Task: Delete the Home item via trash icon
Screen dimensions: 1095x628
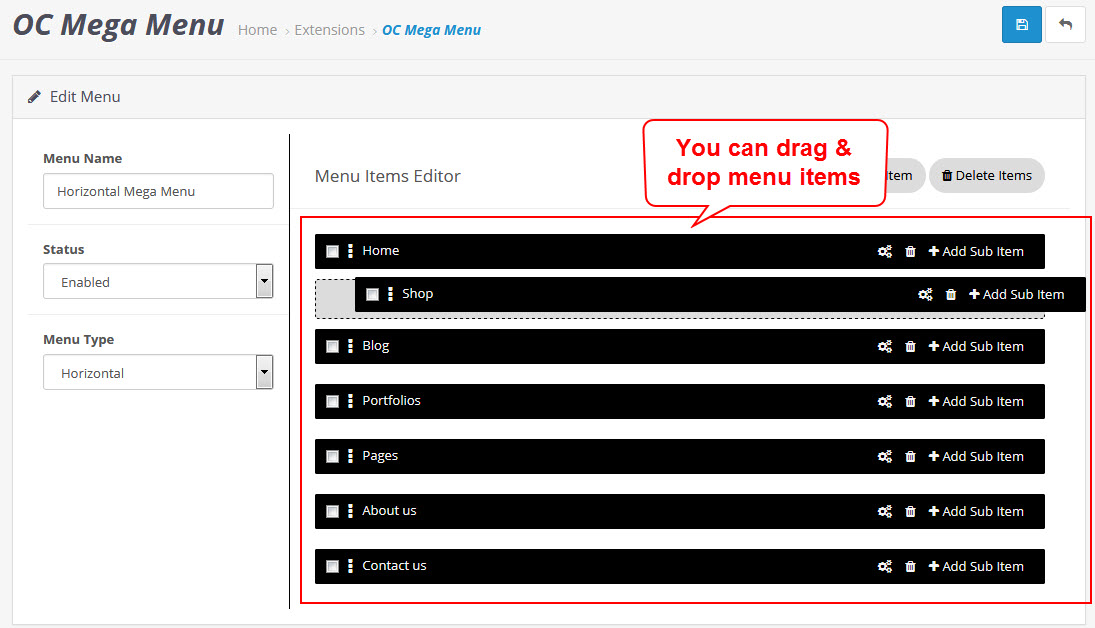Action: tap(911, 251)
